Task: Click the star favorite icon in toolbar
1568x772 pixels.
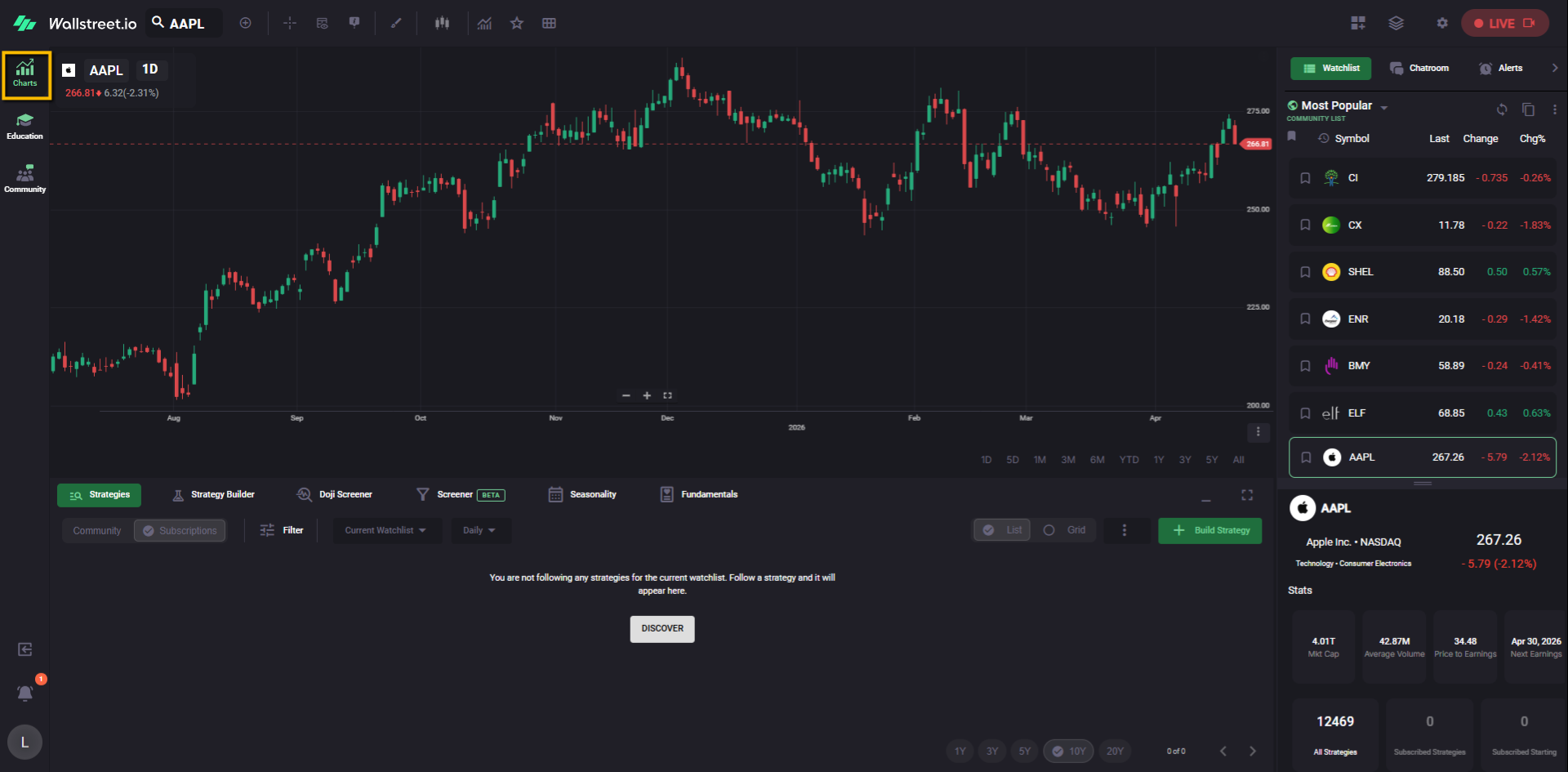Action: click(x=516, y=23)
